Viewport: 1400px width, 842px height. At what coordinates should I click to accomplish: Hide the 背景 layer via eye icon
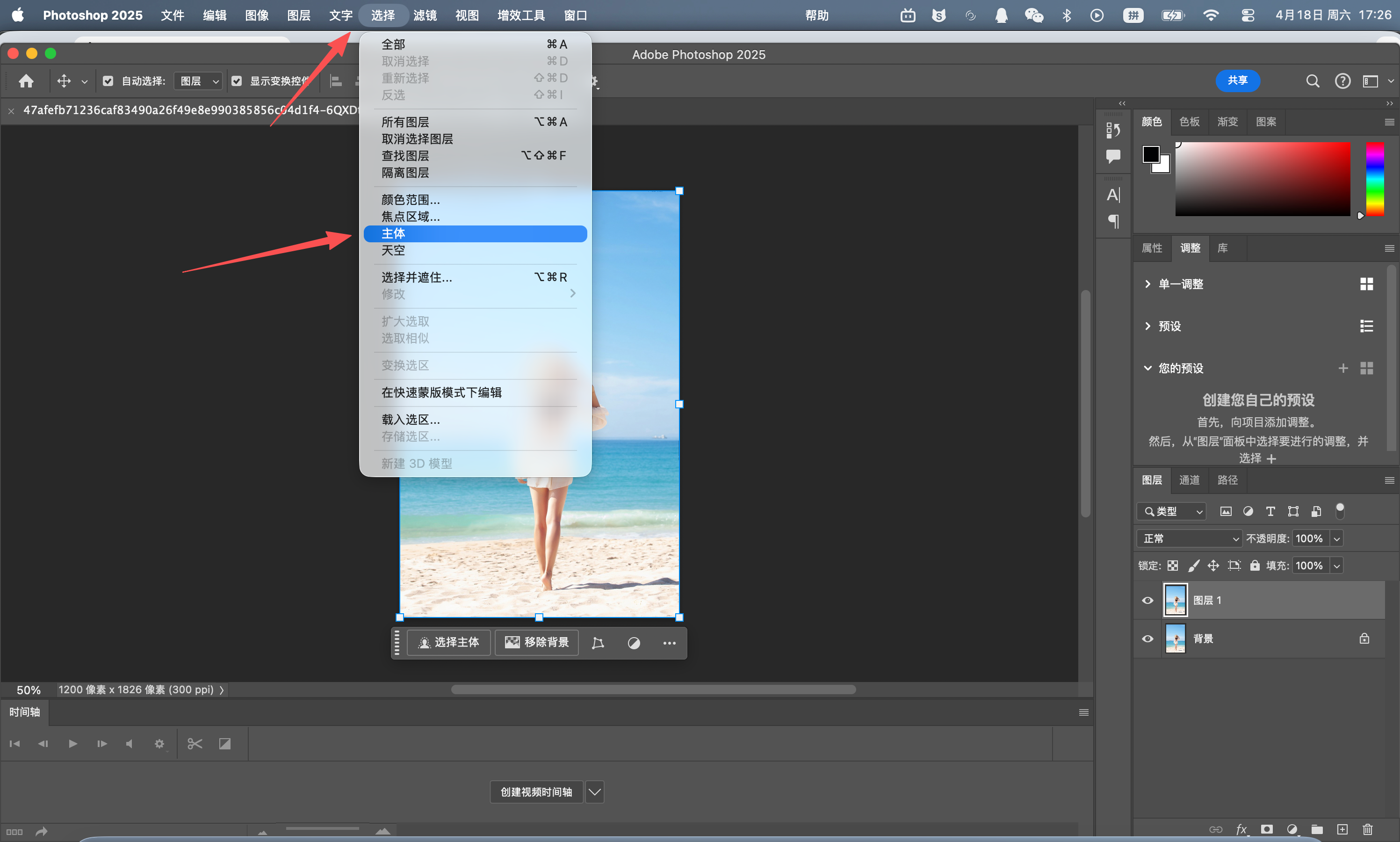tap(1147, 639)
